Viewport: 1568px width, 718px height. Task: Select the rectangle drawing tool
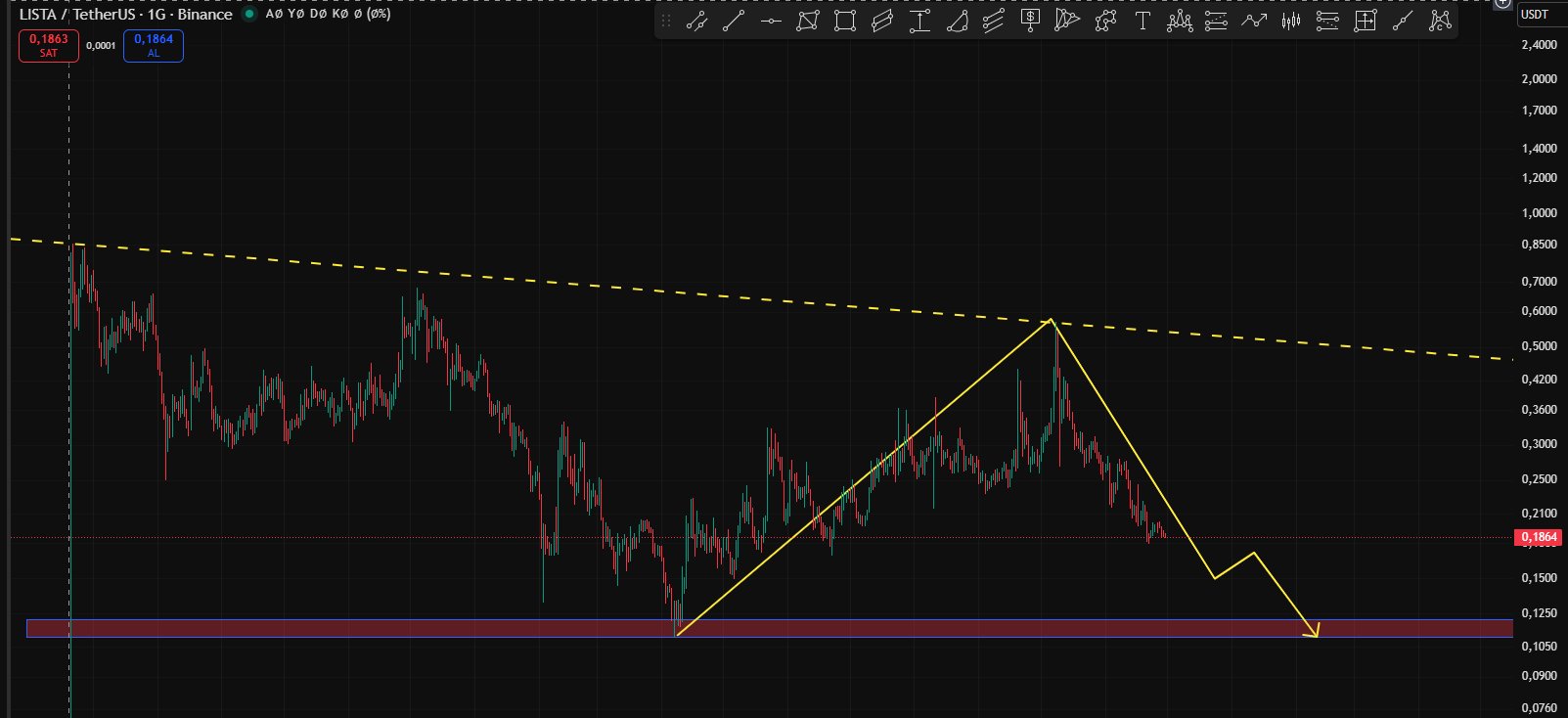click(845, 22)
